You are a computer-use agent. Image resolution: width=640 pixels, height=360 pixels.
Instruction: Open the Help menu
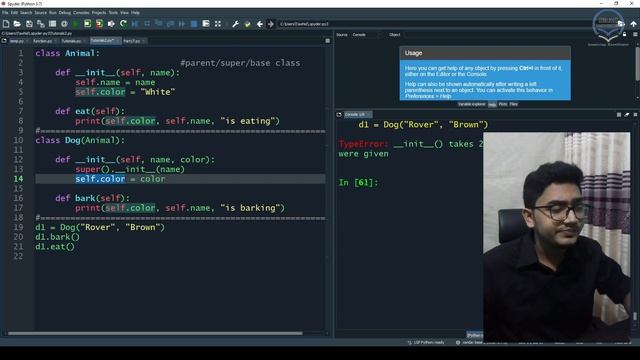pos(135,13)
